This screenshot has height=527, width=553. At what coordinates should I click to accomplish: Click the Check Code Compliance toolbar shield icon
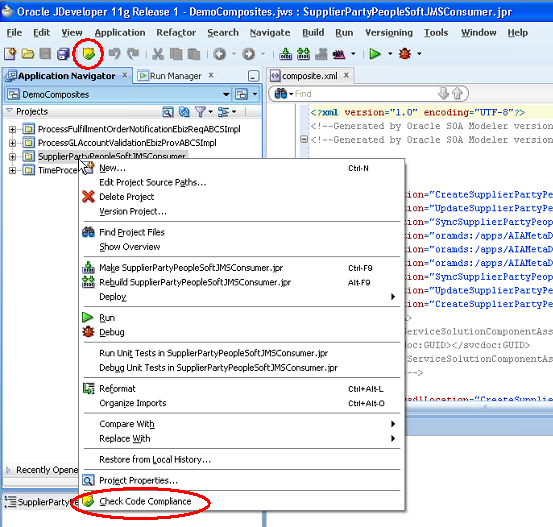(88, 54)
